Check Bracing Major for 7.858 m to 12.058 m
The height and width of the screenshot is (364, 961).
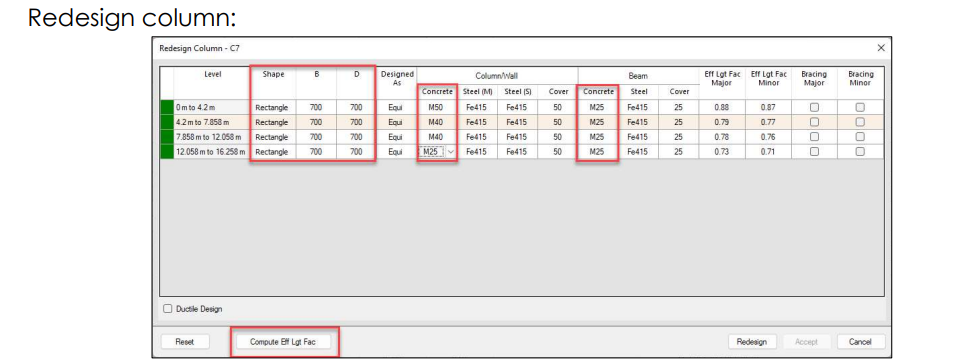coord(814,137)
